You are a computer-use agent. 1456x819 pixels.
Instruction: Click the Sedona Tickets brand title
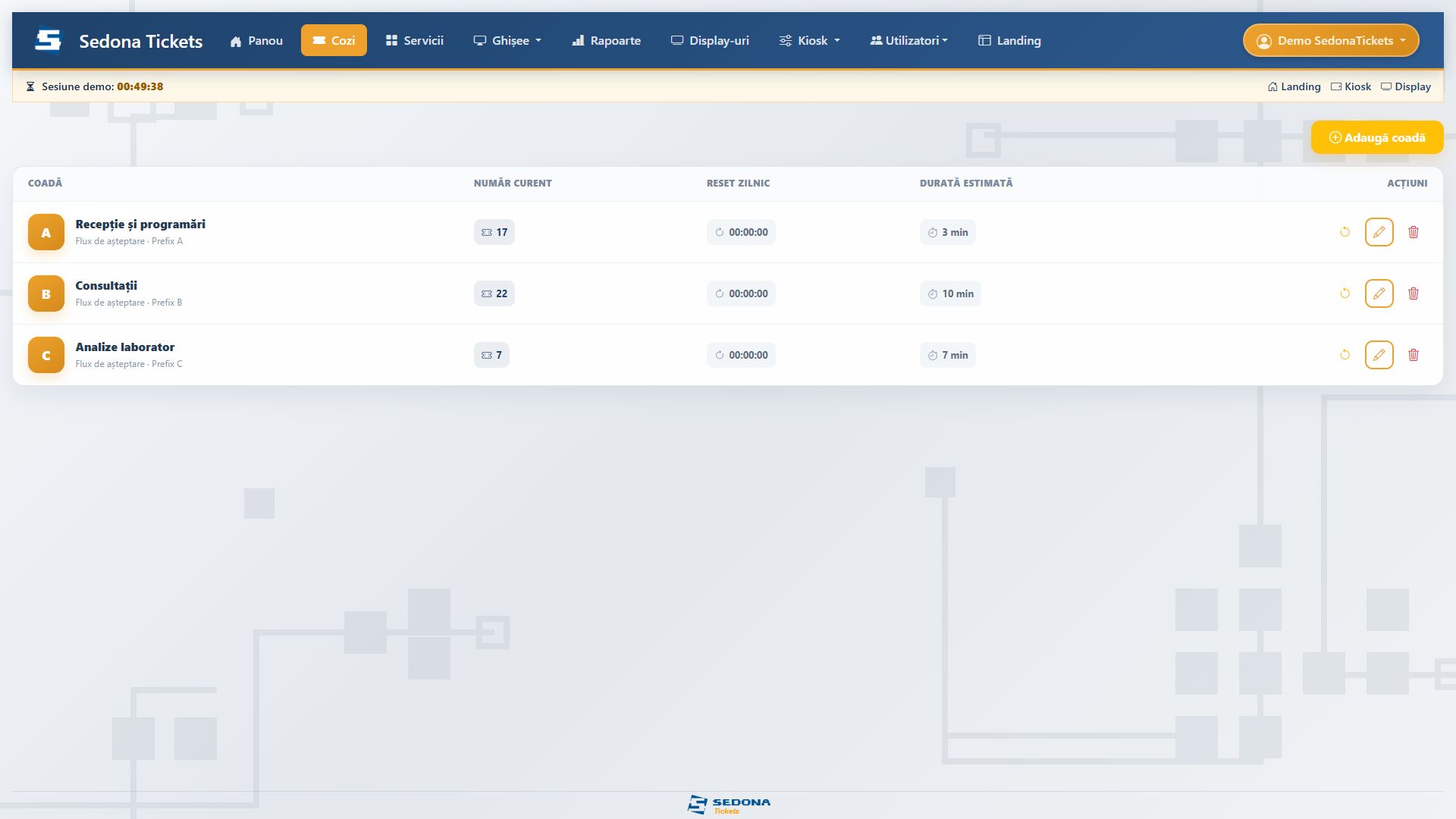point(141,41)
